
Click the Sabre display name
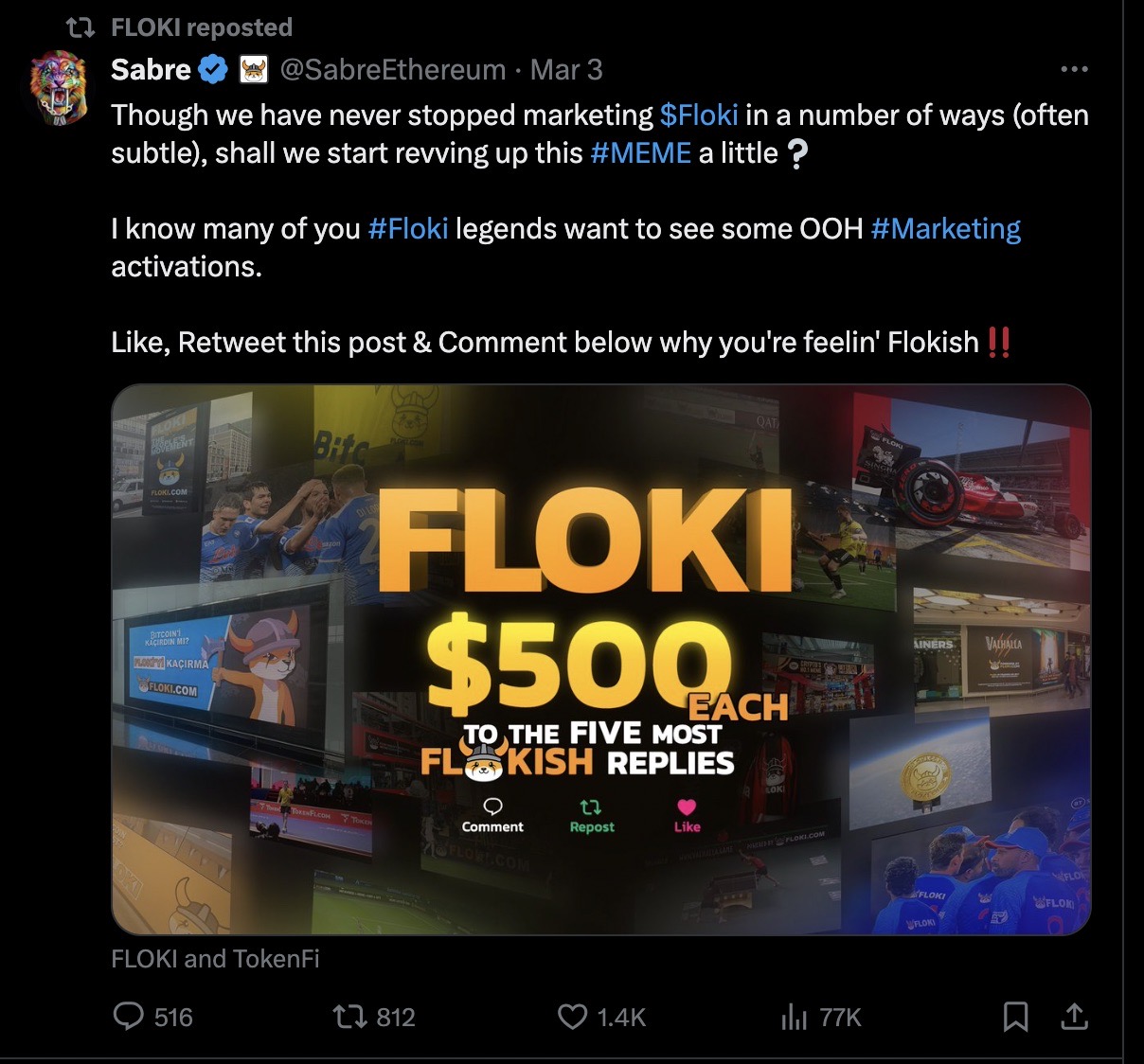click(151, 69)
